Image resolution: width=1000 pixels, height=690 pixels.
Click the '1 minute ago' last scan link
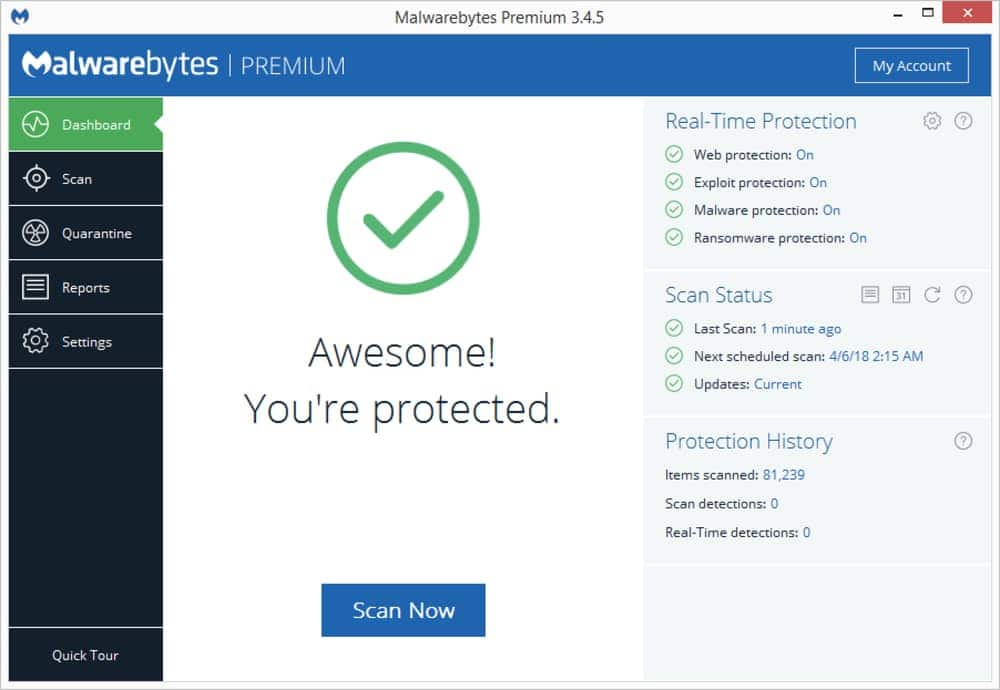point(801,328)
